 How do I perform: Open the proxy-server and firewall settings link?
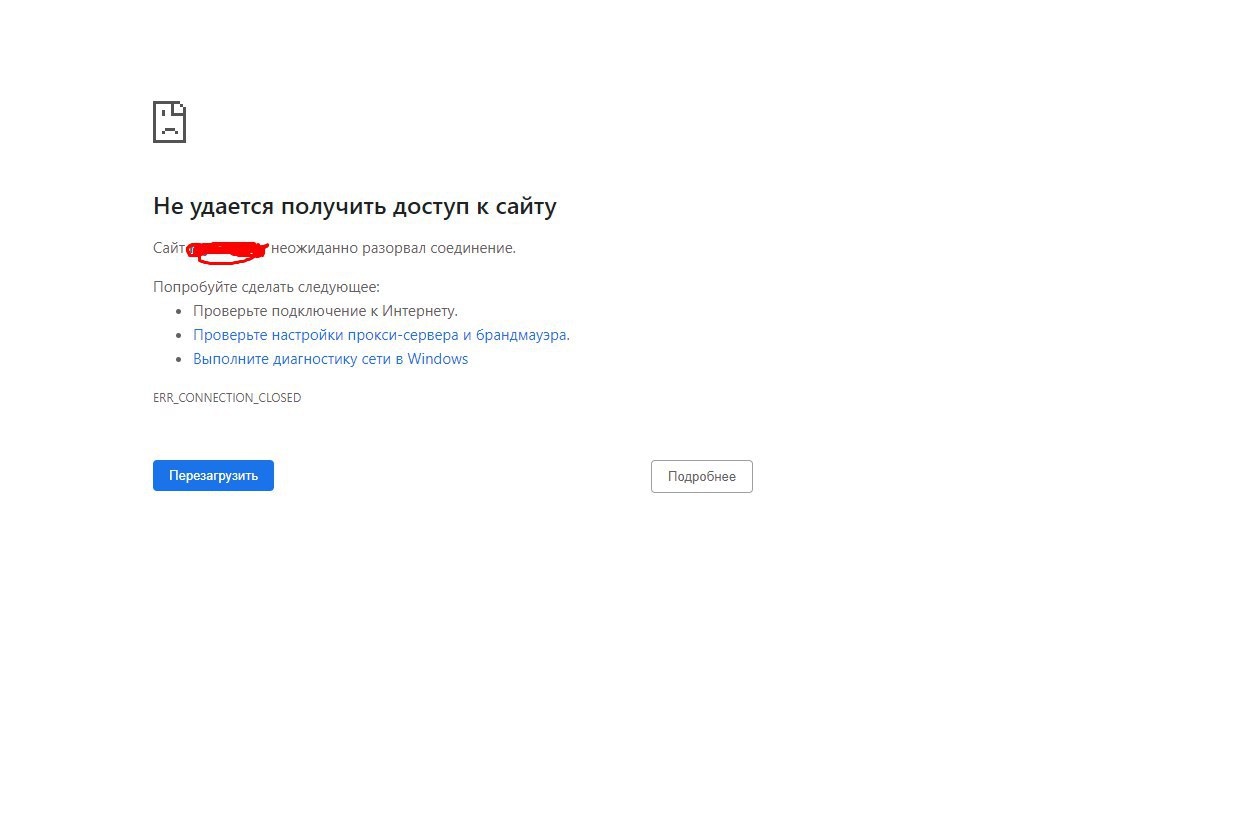click(x=380, y=335)
